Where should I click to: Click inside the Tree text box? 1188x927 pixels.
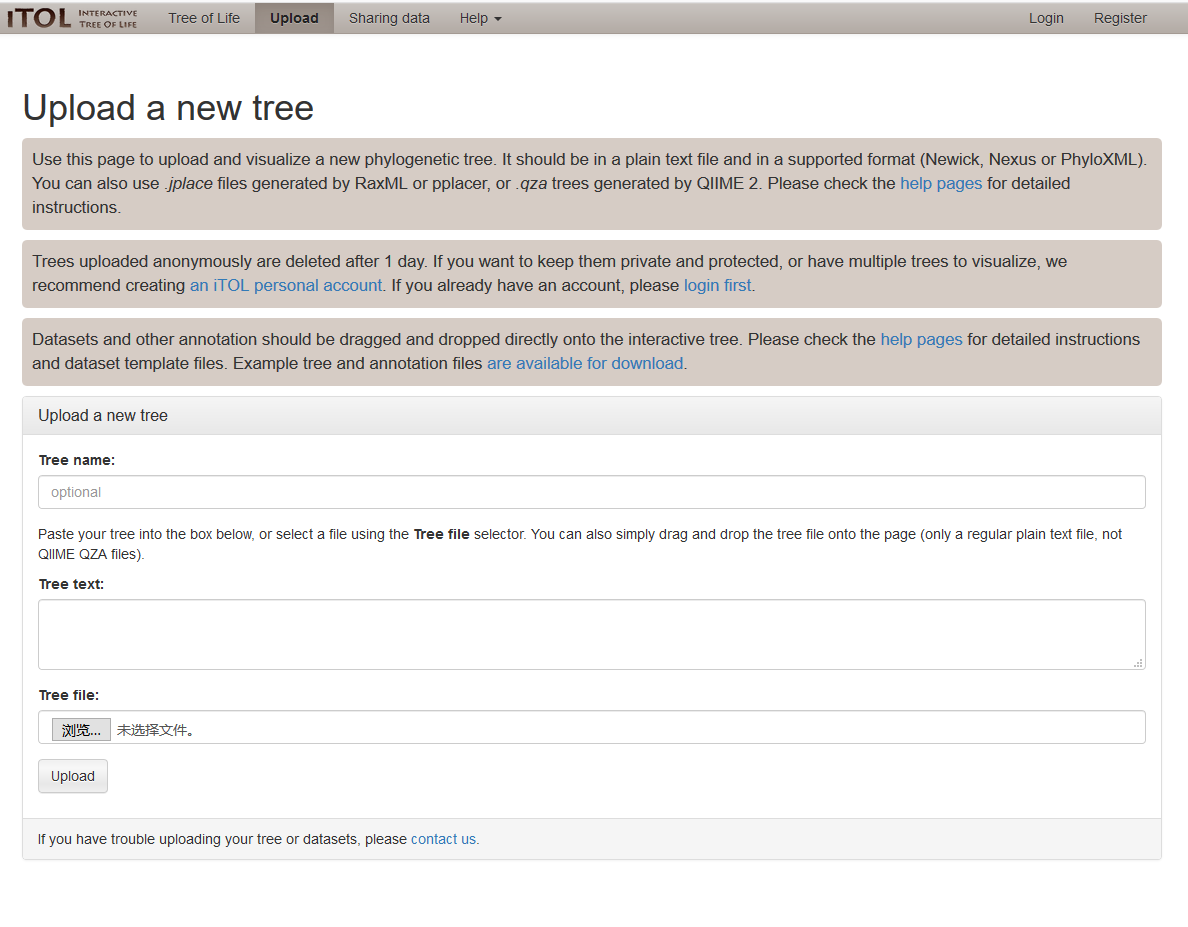(x=591, y=634)
